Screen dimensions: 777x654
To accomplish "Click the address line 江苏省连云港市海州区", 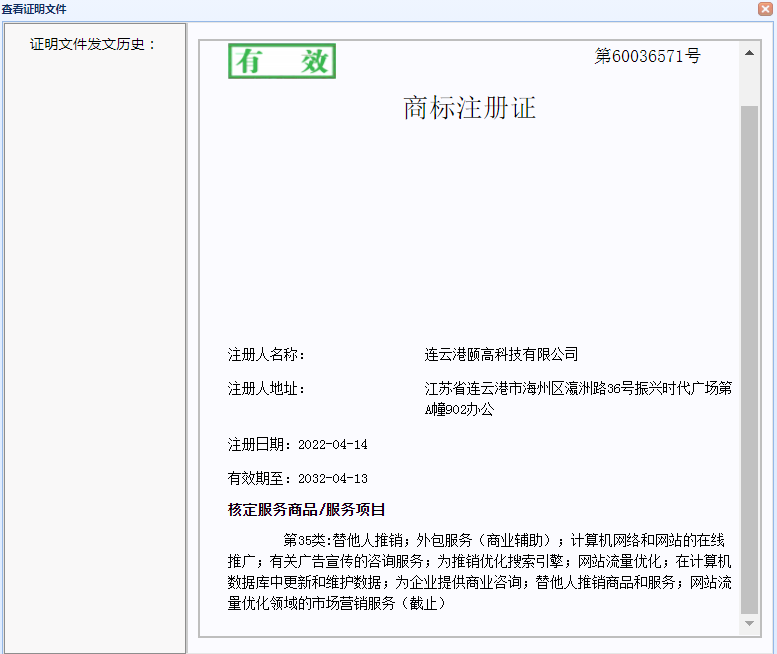I will (578, 388).
